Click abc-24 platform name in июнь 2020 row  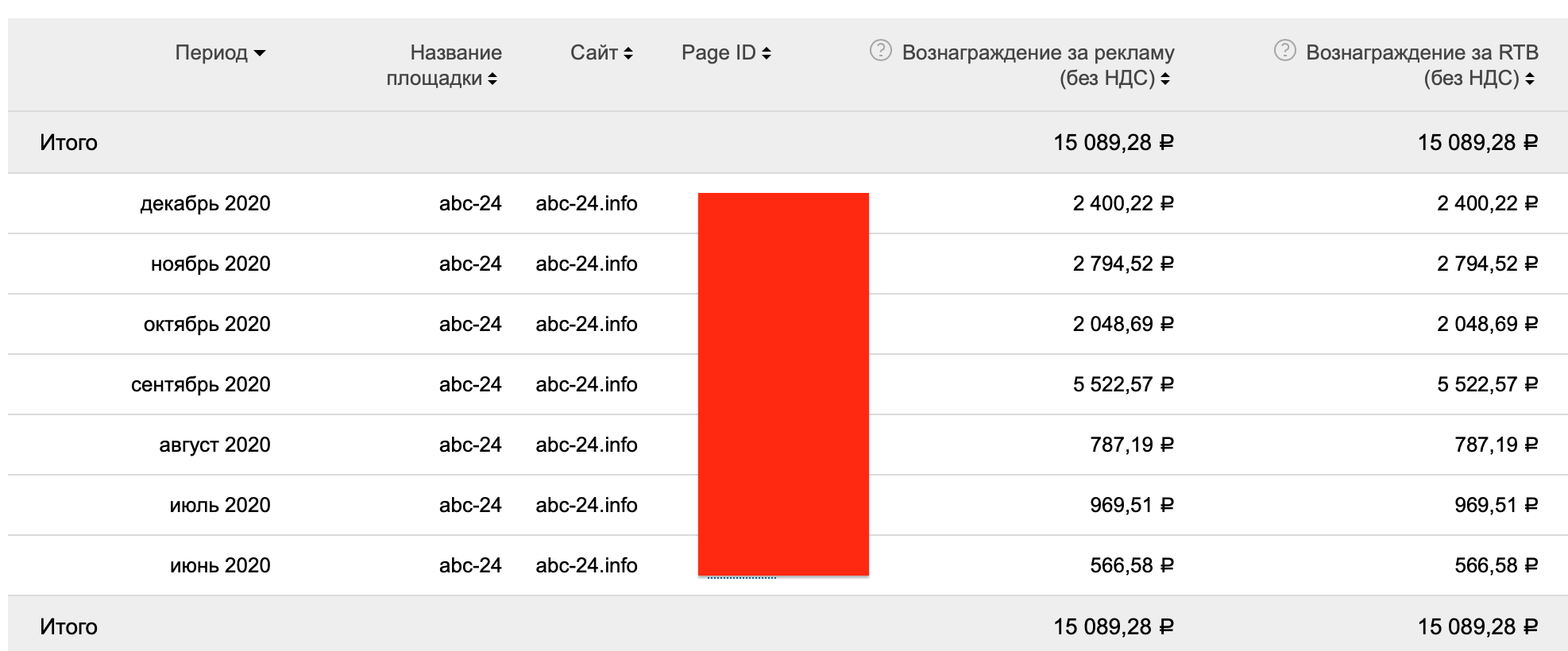coord(470,565)
